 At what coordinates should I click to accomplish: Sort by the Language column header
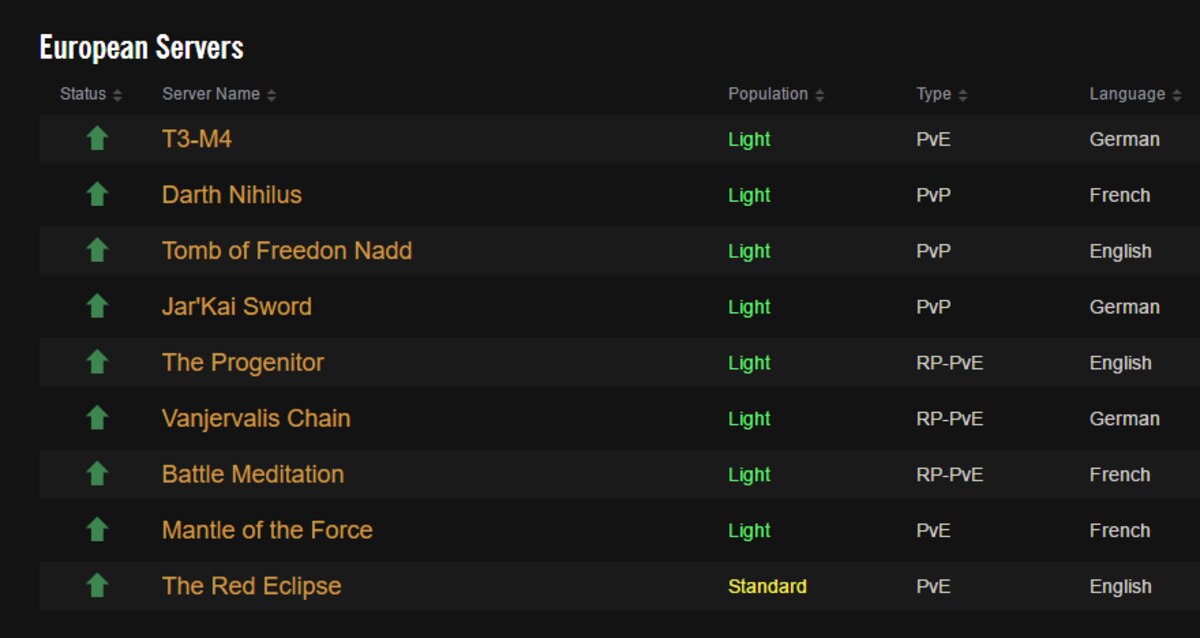coord(1136,94)
